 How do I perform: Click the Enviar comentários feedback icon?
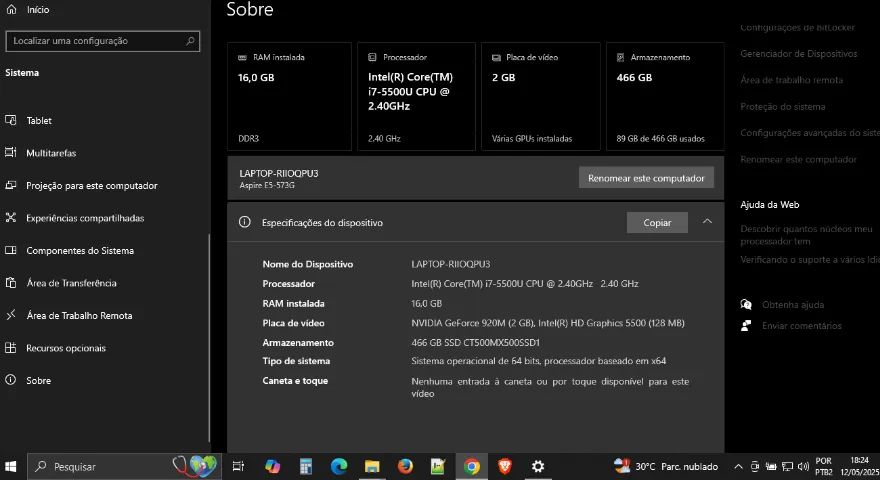746,326
